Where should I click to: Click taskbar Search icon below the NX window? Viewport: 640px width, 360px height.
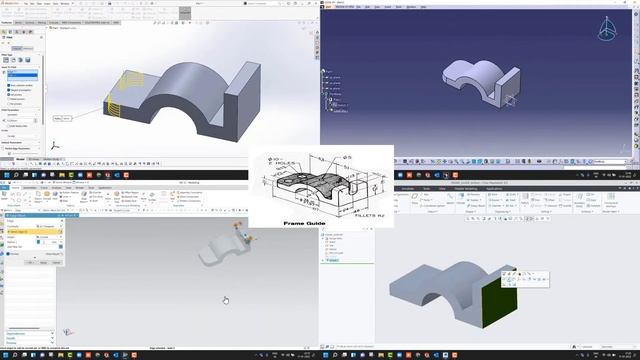pos(15,355)
